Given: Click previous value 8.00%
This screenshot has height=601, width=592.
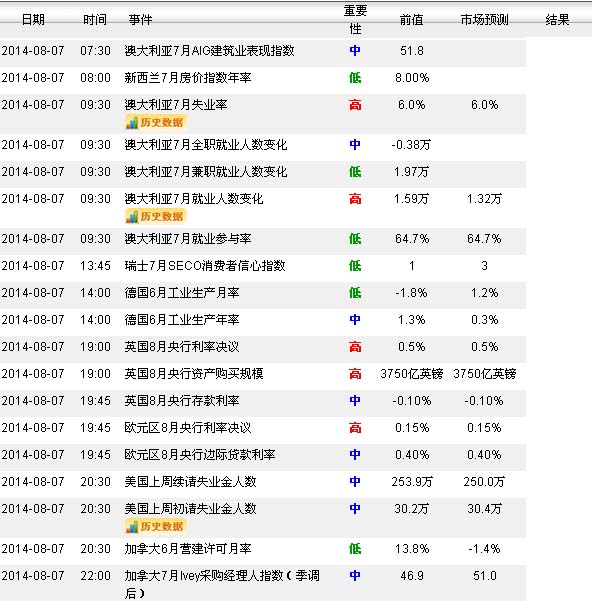Looking at the screenshot, I should click(x=412, y=78).
